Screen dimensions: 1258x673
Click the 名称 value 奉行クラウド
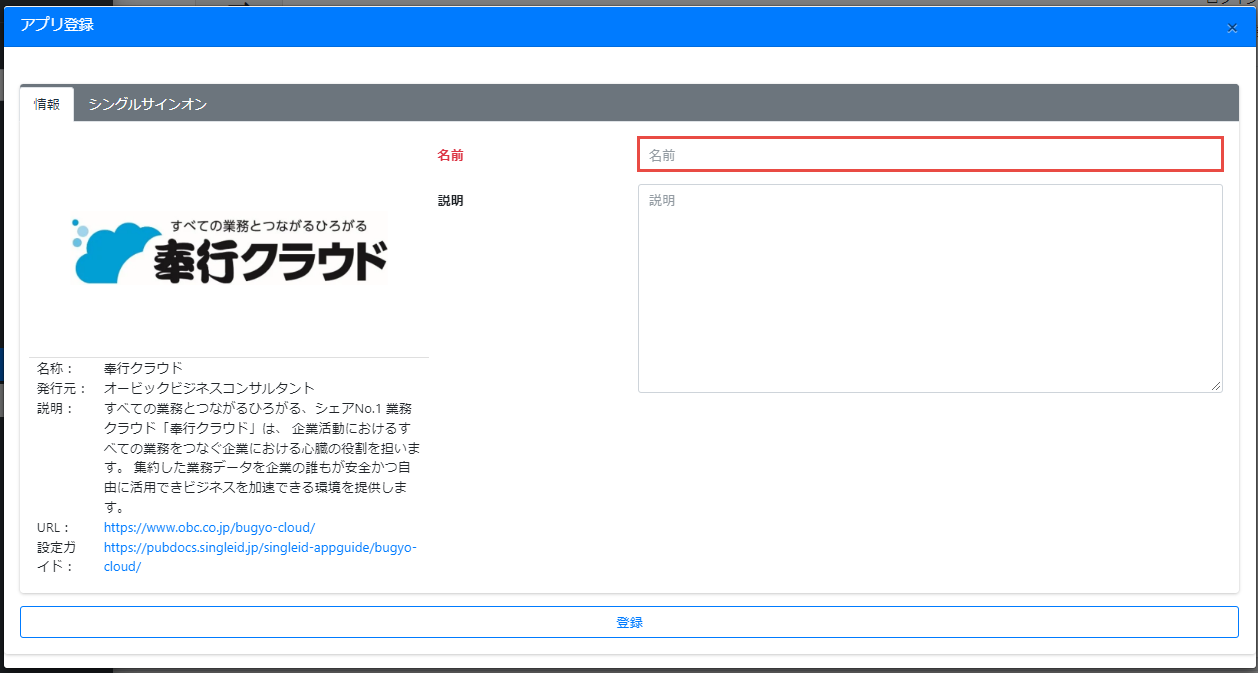(x=143, y=368)
